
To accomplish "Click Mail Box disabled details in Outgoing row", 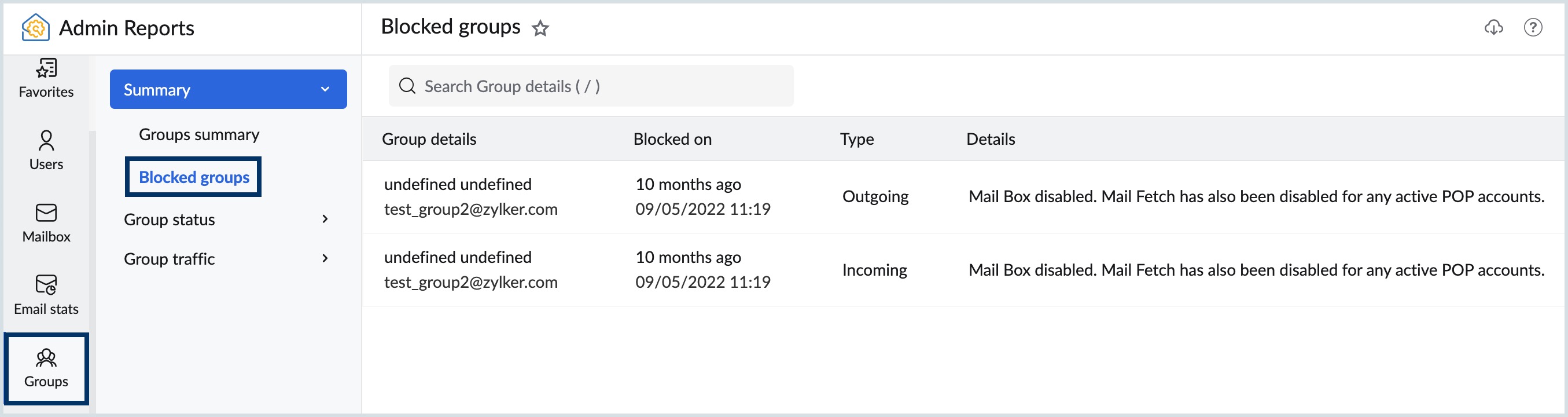I will 1256,196.
